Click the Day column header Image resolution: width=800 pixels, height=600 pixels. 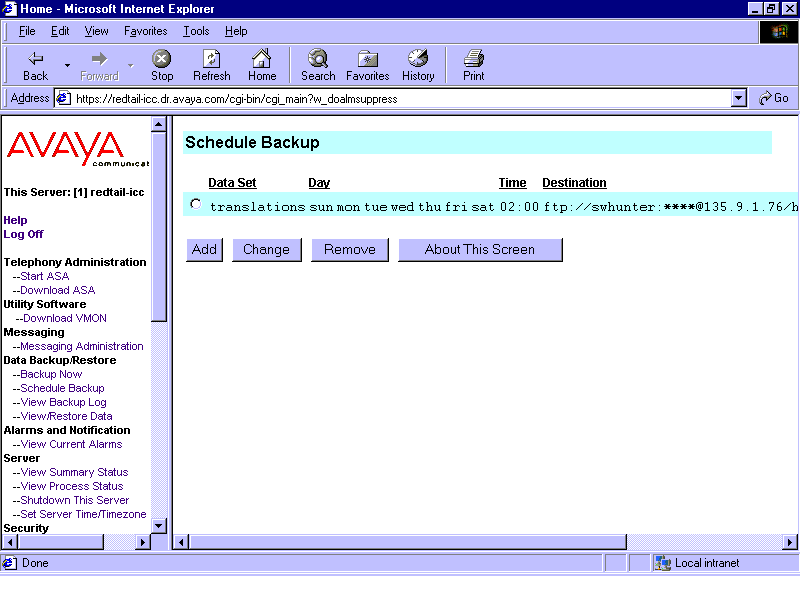pos(319,183)
